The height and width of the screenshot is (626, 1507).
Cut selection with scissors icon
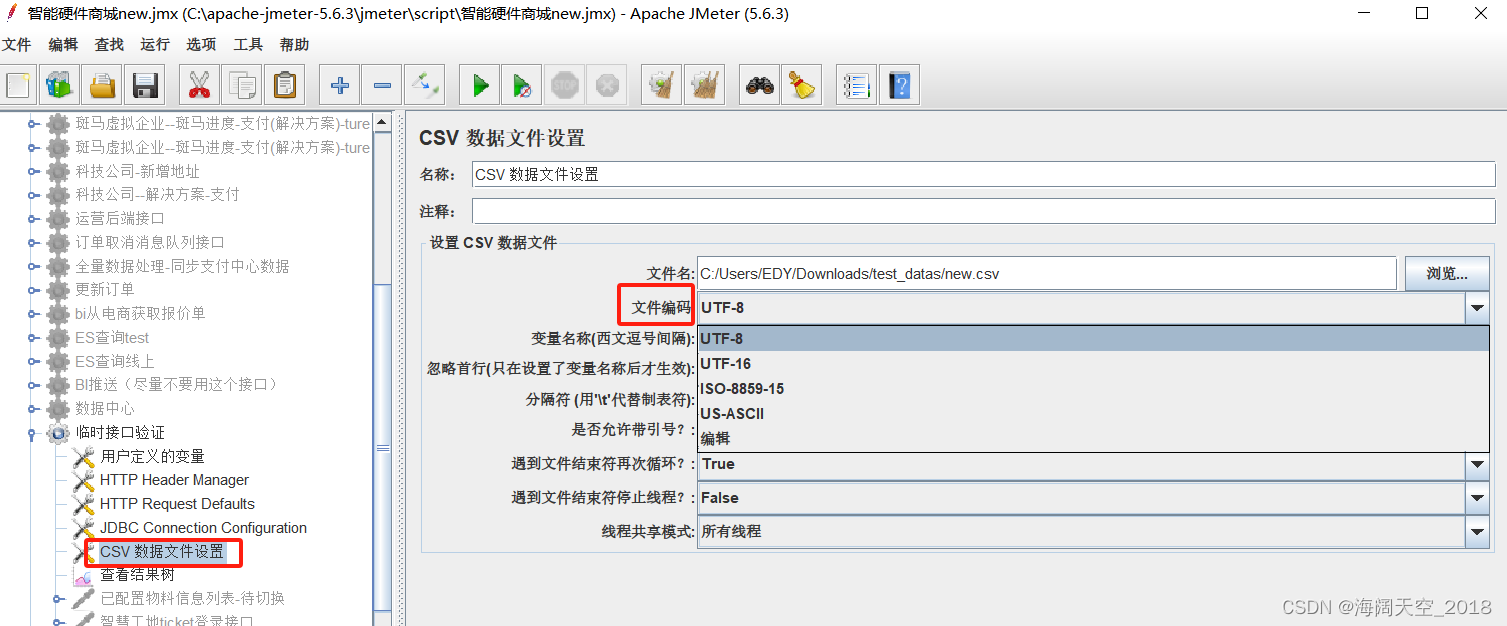198,84
